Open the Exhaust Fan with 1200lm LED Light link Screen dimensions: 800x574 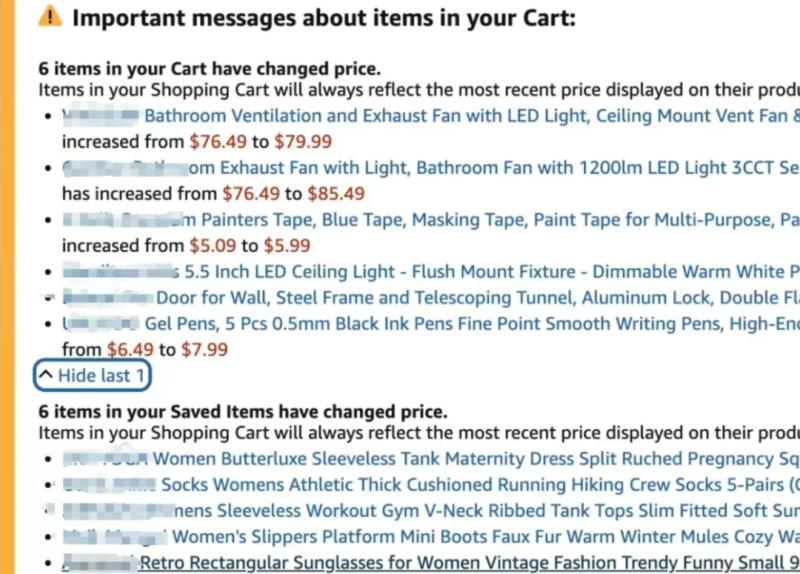pyautogui.click(x=480, y=168)
